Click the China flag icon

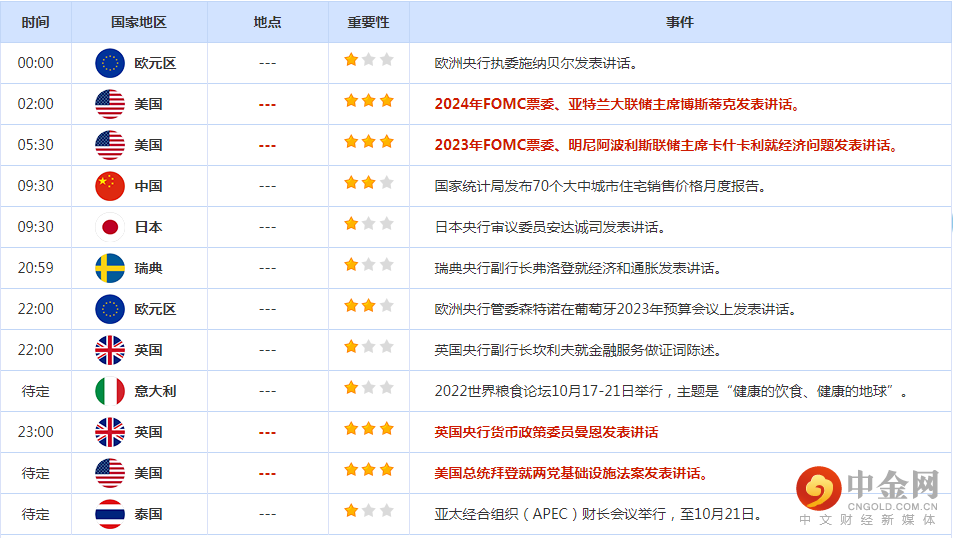point(110,186)
